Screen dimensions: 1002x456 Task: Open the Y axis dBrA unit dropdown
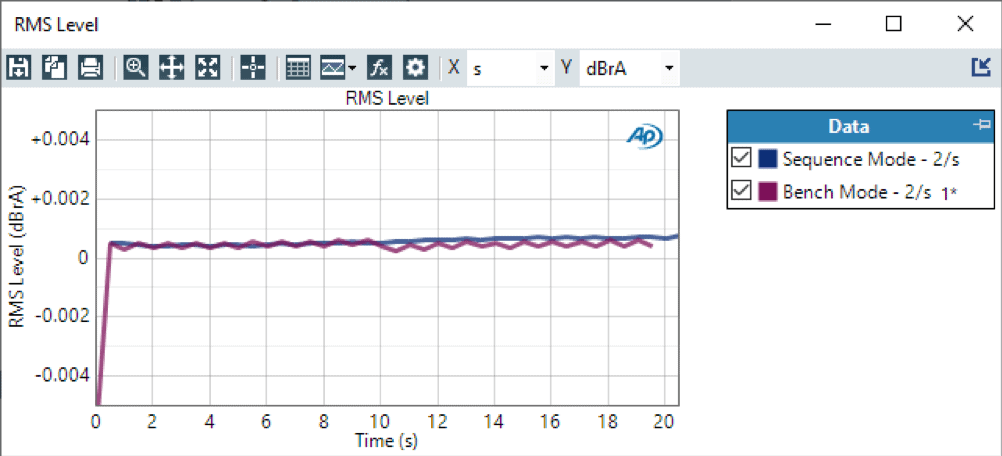point(668,68)
